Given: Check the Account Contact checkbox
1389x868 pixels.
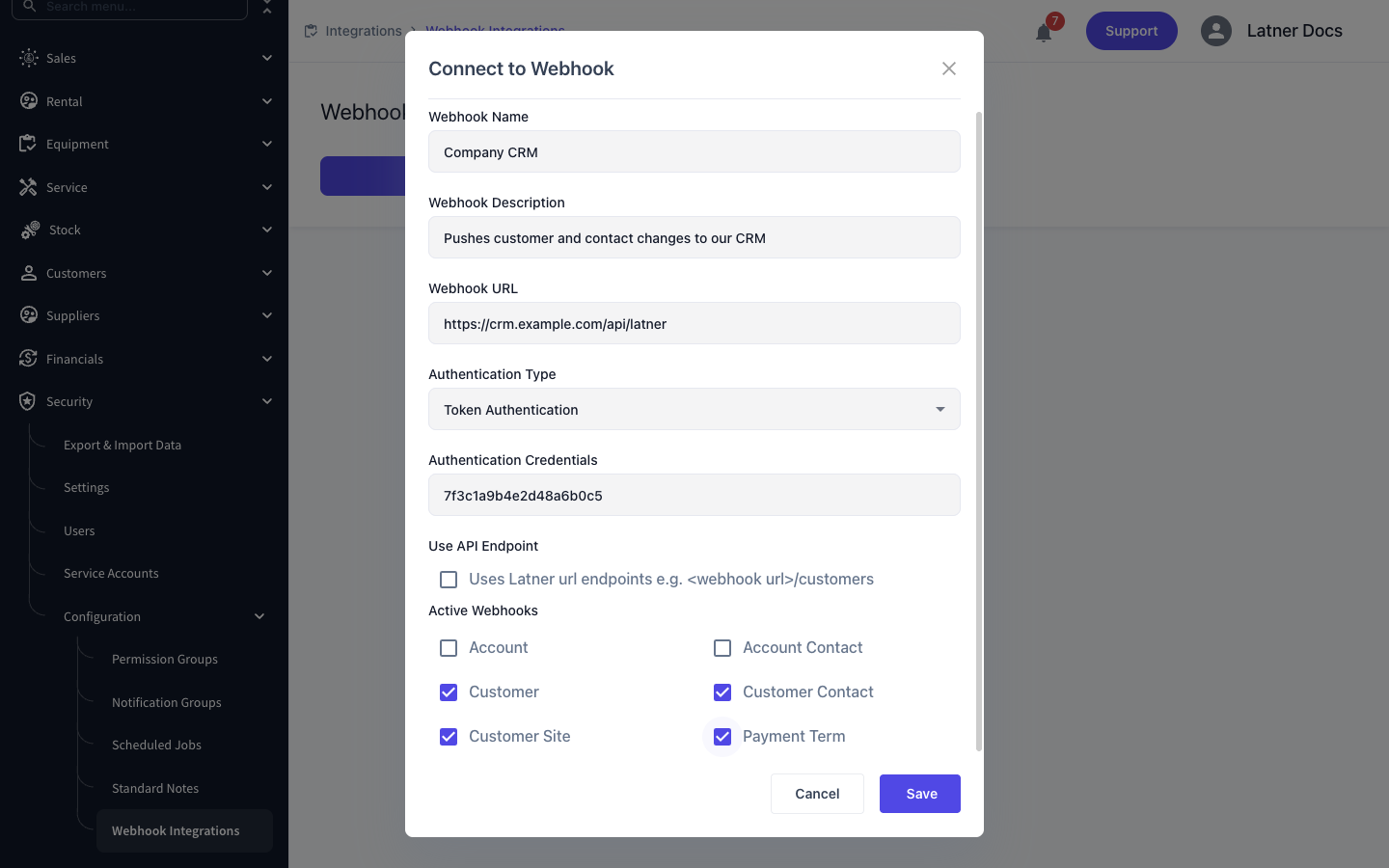Looking at the screenshot, I should (x=722, y=648).
